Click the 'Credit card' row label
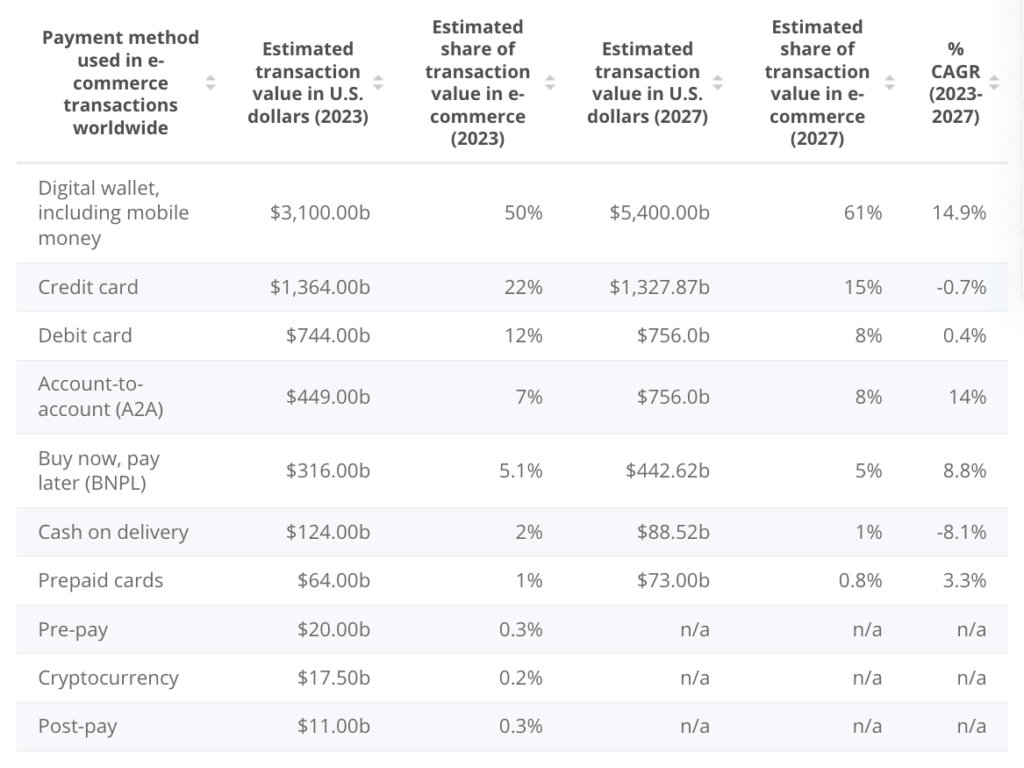1024x768 pixels. click(88, 287)
